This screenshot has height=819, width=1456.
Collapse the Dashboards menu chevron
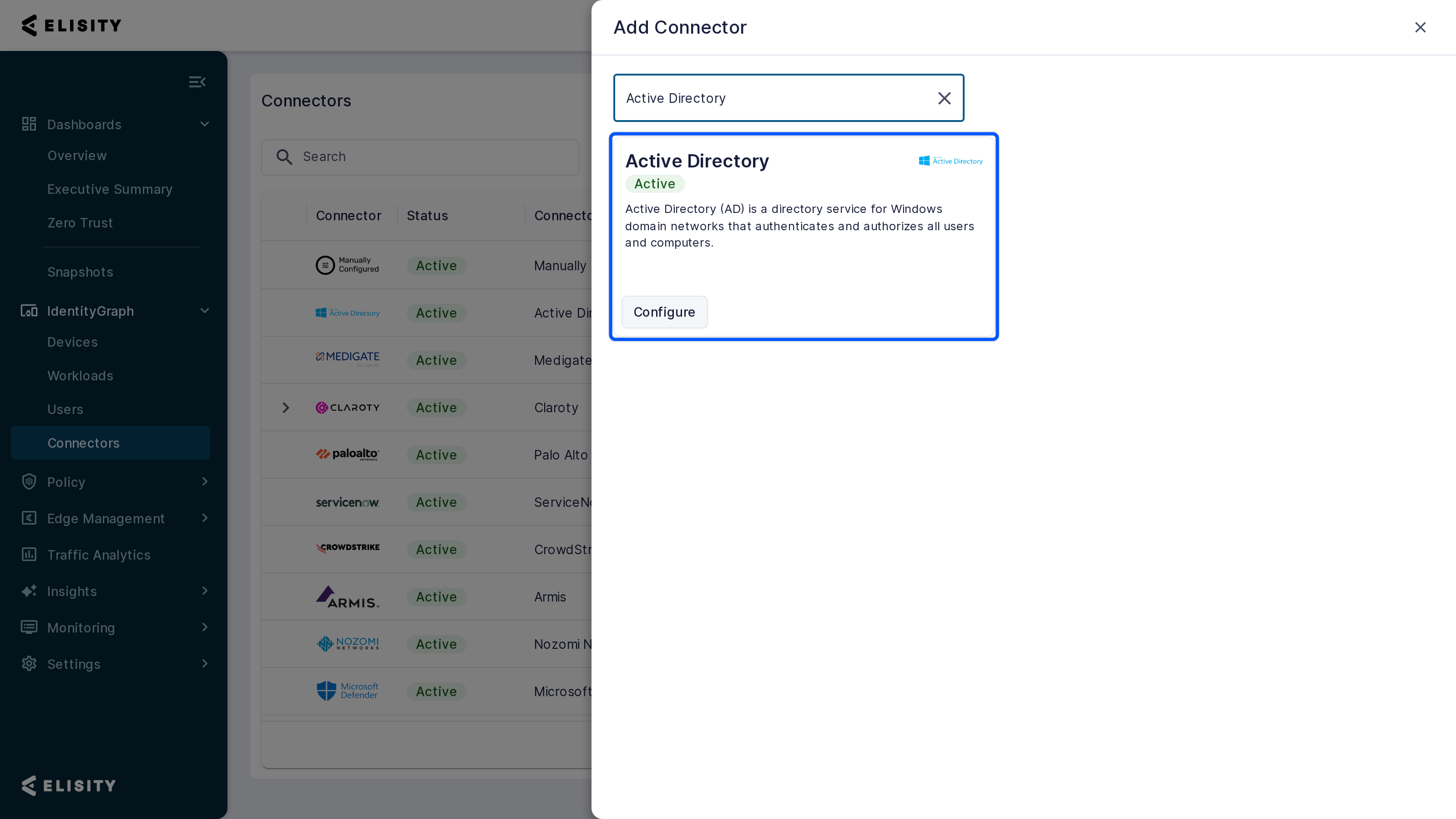205,124
